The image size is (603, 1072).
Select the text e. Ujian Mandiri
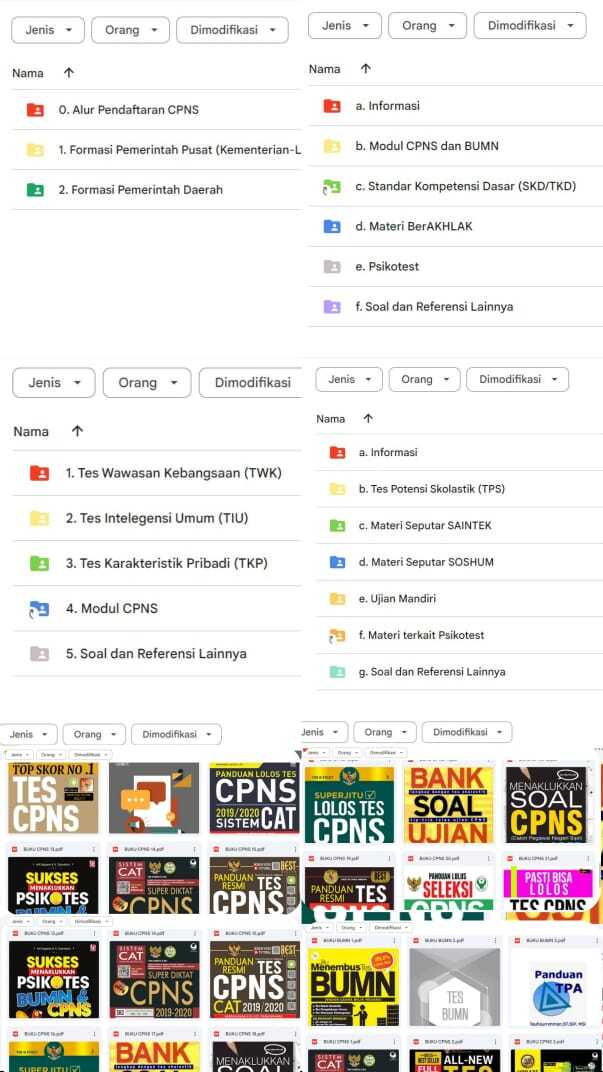[397, 599]
